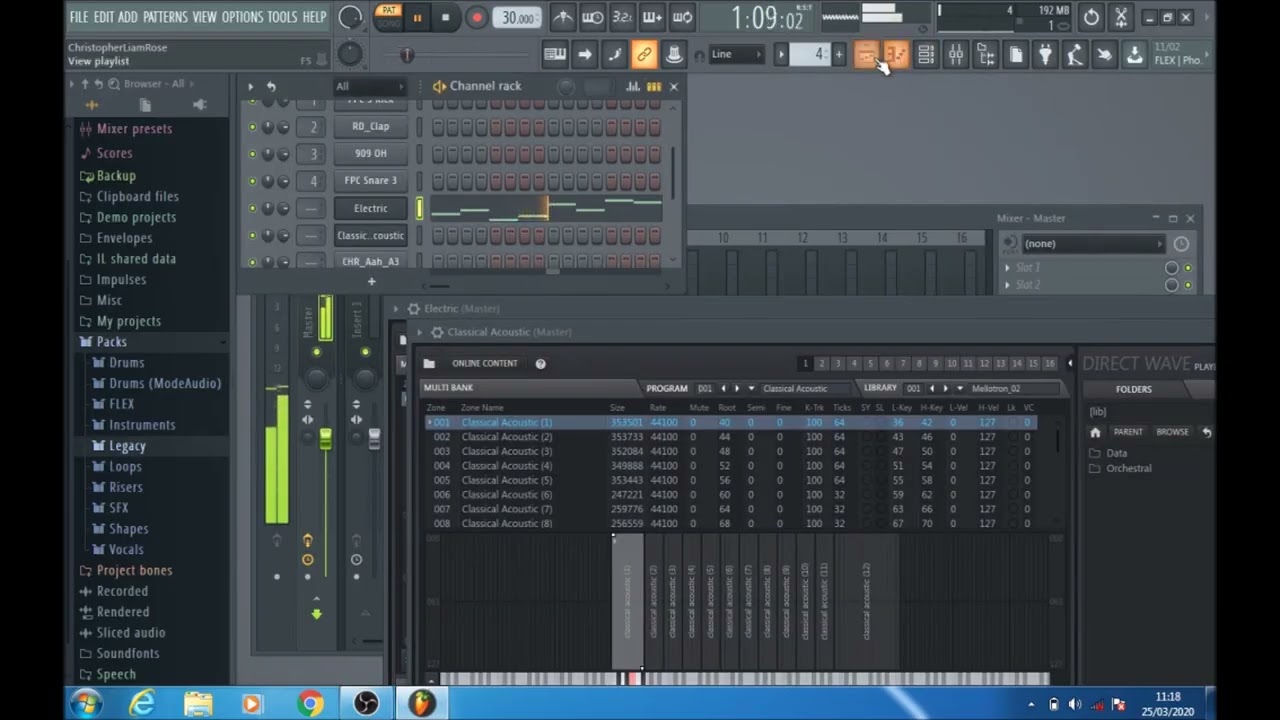Select the RD_Clap channel button
The height and width of the screenshot is (720, 1280).
370,126
